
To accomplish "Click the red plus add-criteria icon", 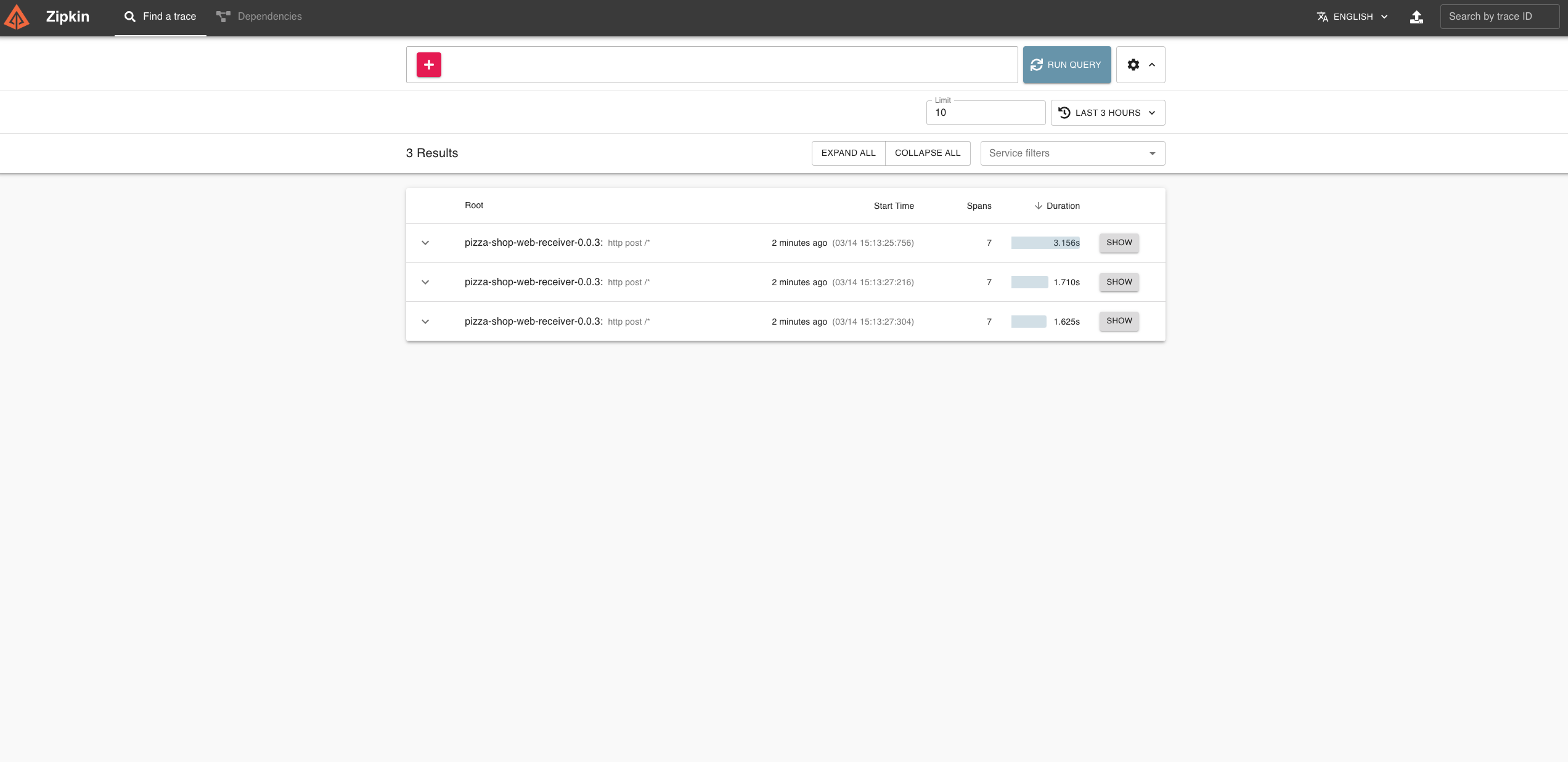I will [428, 65].
